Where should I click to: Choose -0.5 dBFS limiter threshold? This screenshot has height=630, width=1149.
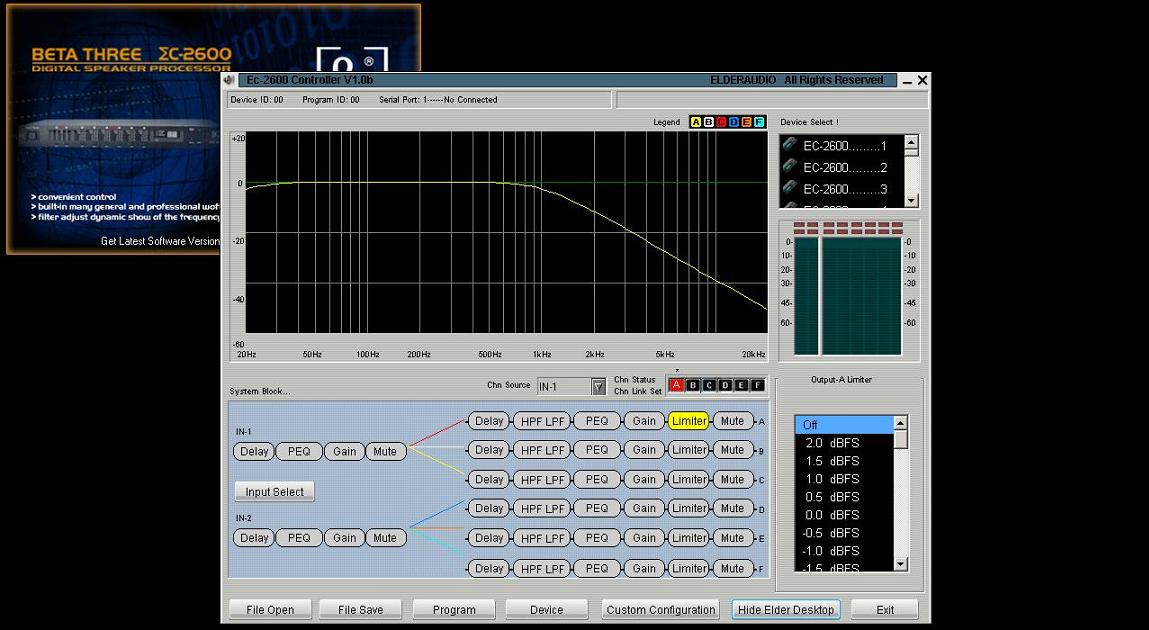click(844, 533)
